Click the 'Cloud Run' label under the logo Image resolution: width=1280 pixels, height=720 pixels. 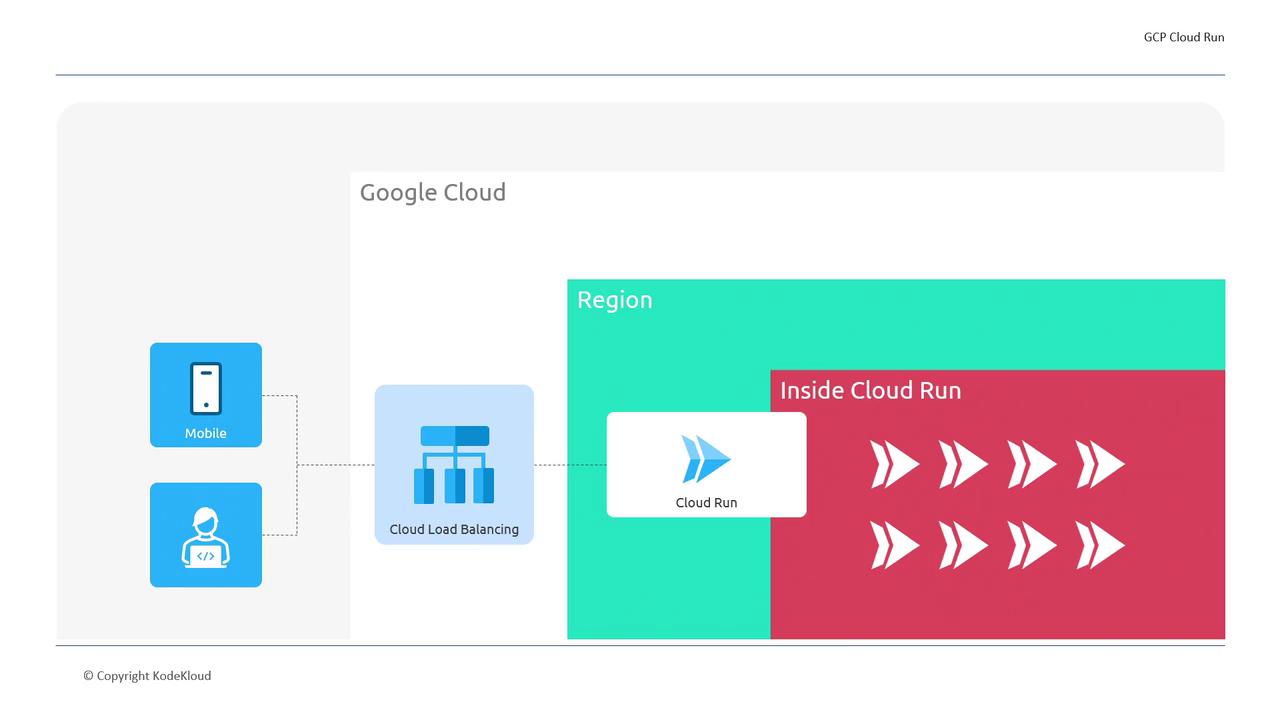point(706,502)
